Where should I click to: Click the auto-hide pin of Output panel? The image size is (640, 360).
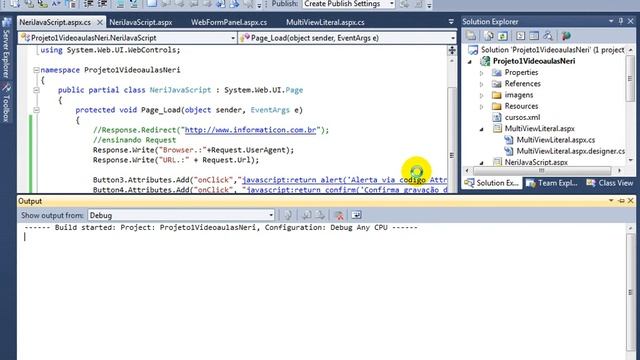coord(621,201)
